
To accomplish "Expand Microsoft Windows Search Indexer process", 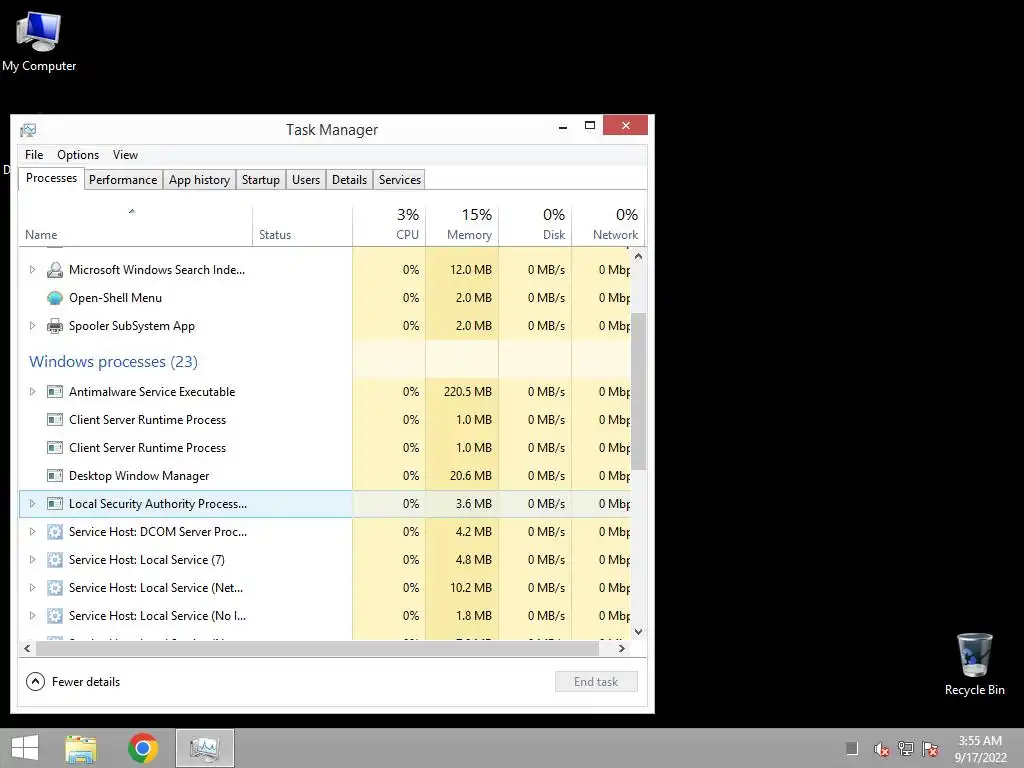I will pyautogui.click(x=32, y=270).
